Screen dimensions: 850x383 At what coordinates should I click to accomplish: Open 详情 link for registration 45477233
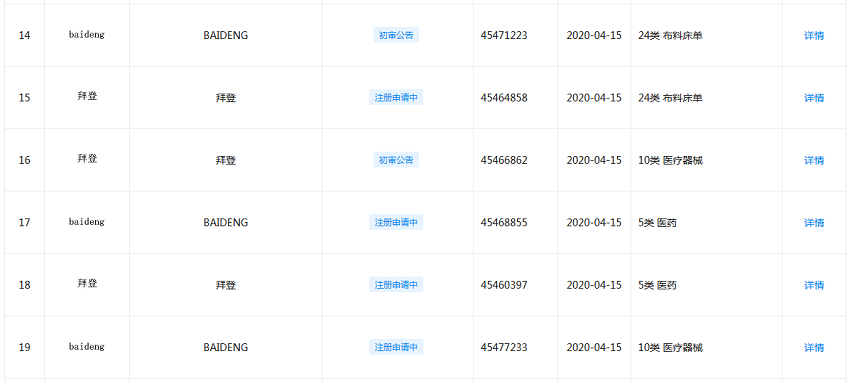pyautogui.click(x=814, y=347)
